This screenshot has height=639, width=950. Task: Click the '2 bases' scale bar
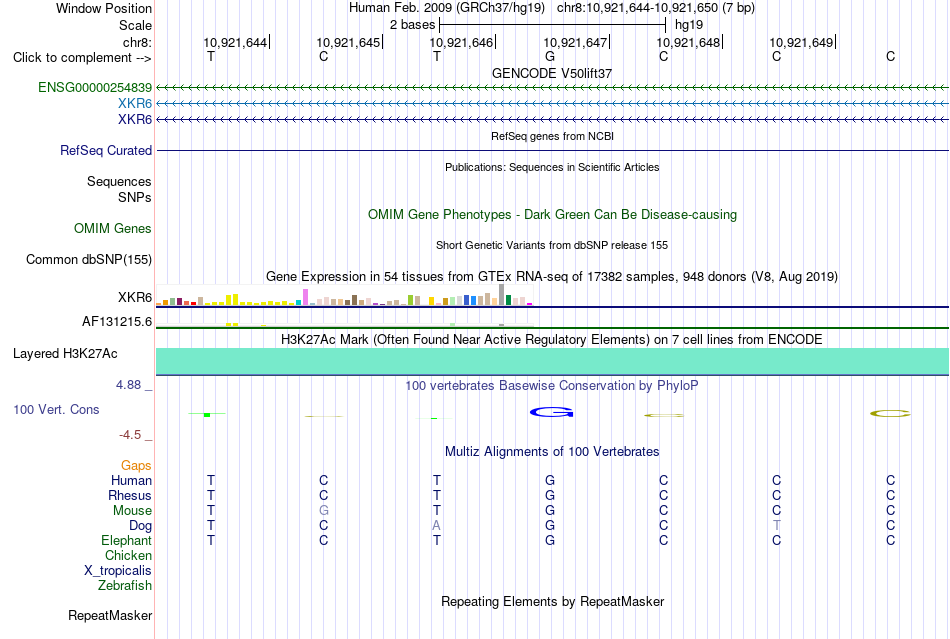point(552,25)
